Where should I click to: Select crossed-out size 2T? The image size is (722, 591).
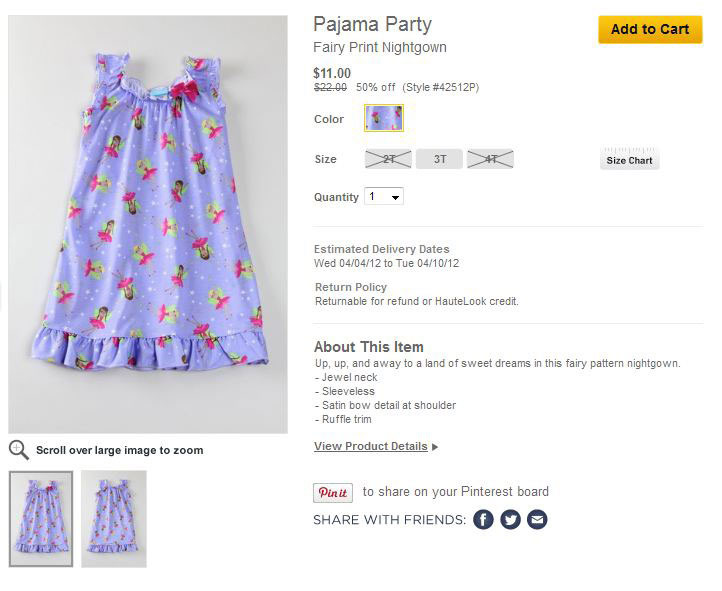pos(388,158)
